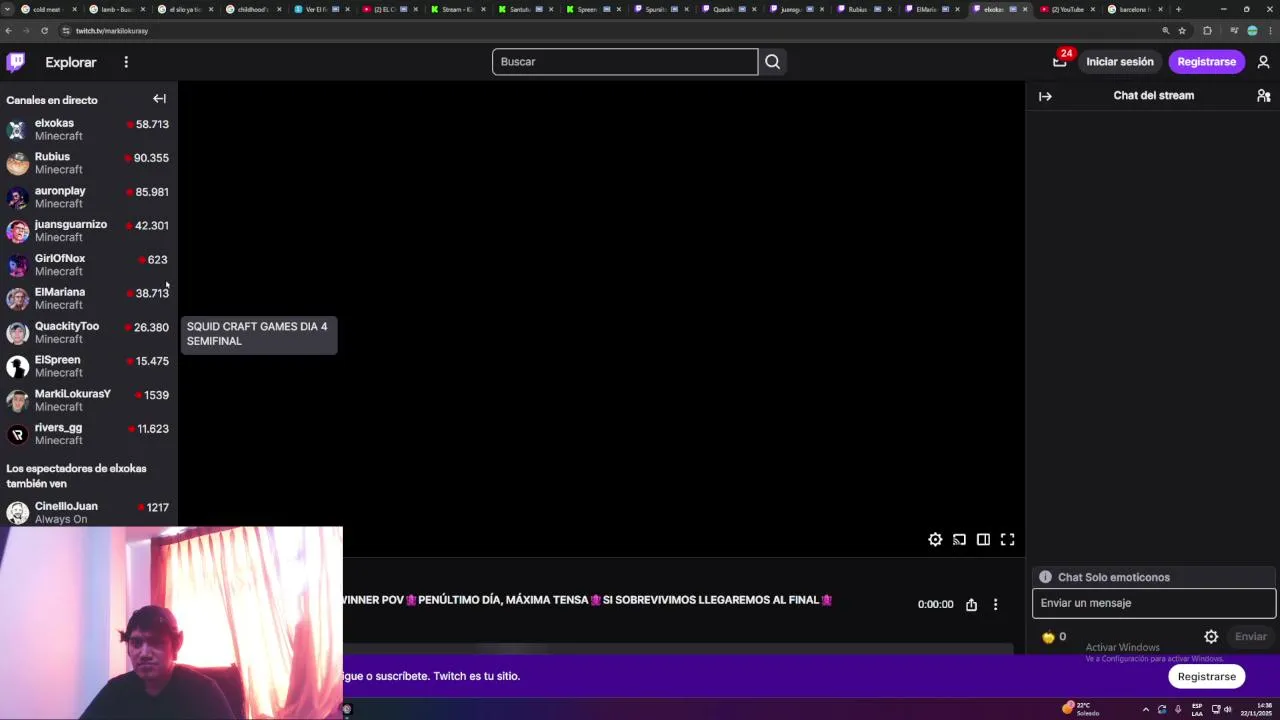Open the user profile icon
Viewport: 1280px width, 720px height.
(1263, 62)
